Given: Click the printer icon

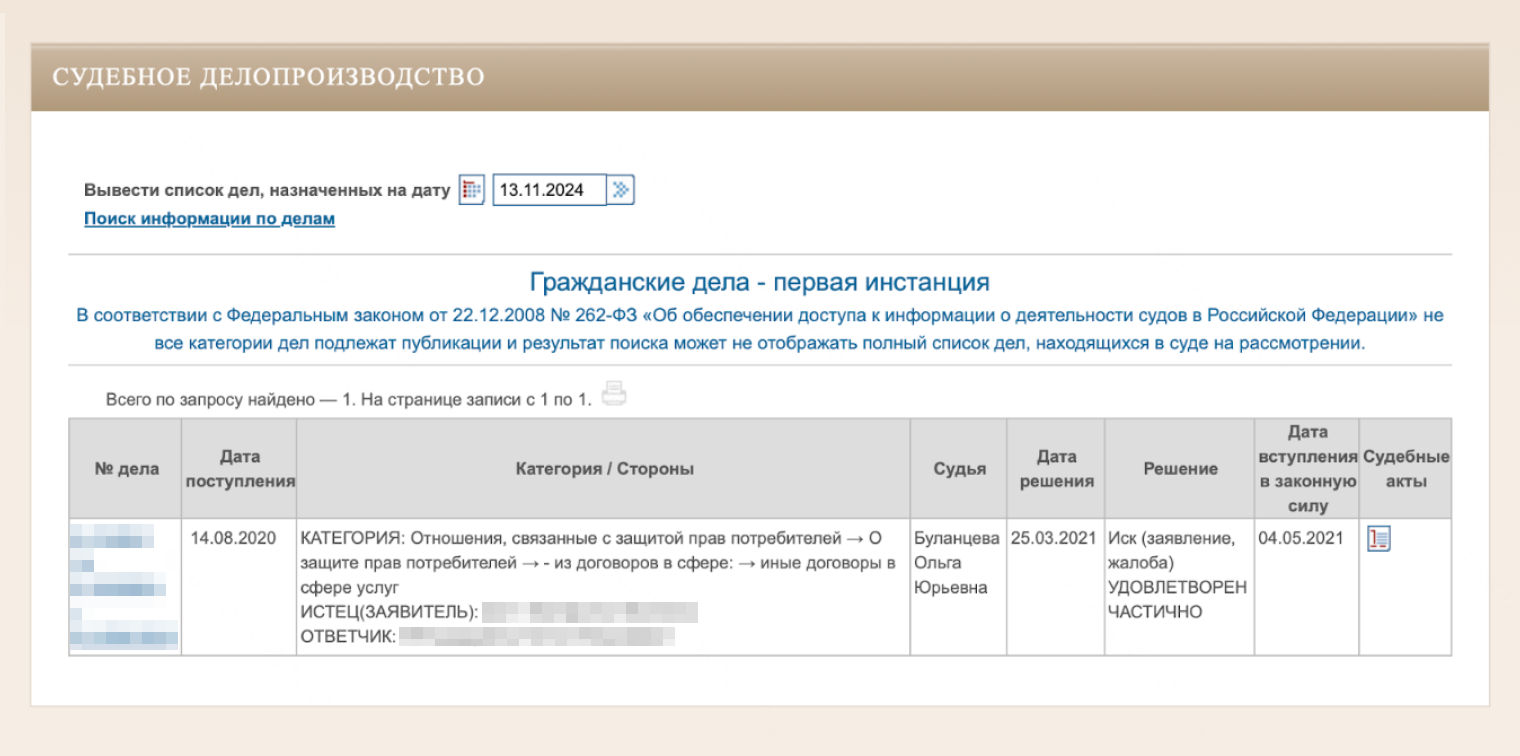Looking at the screenshot, I should [x=614, y=394].
